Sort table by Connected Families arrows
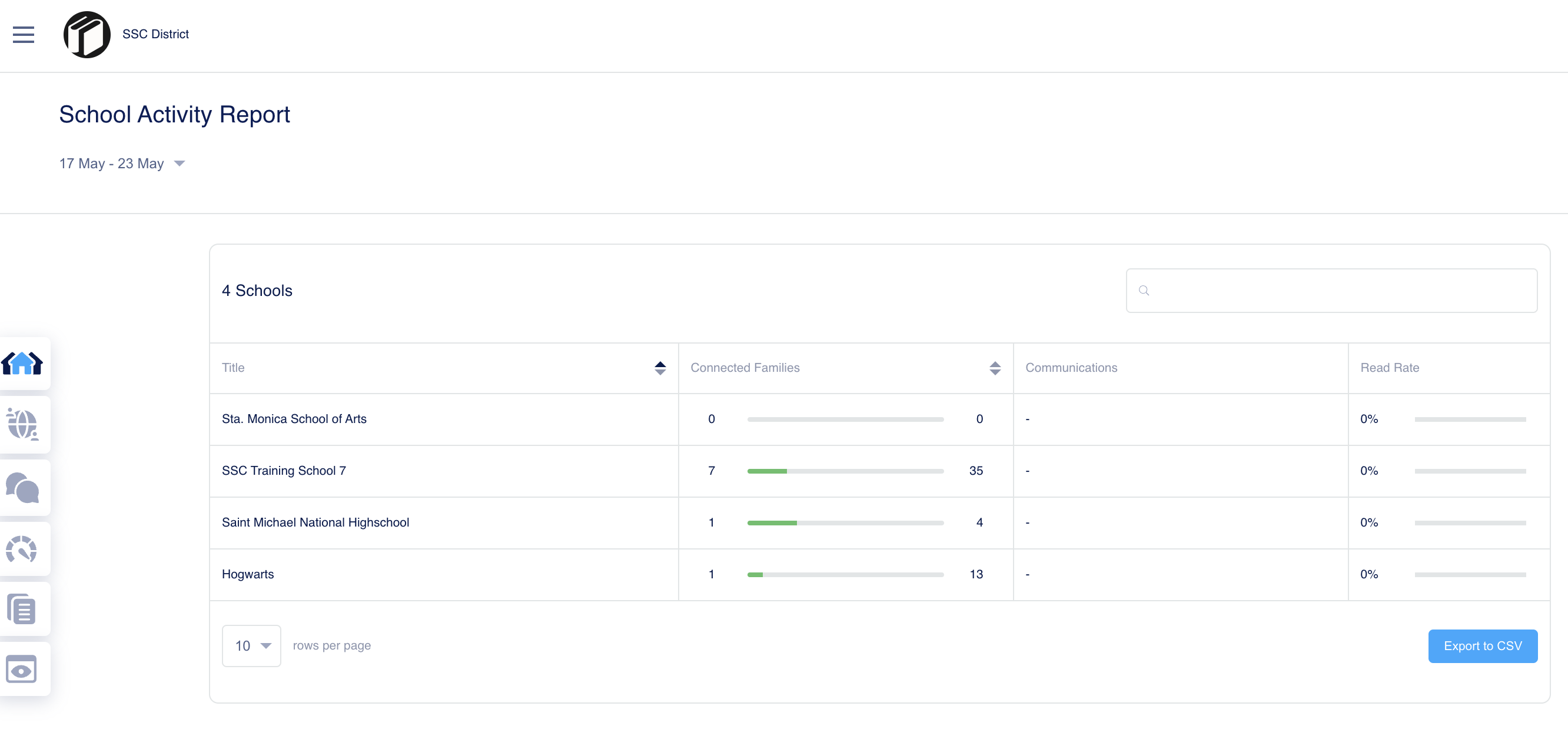Screen dimensions: 1568x746 pyautogui.click(x=995, y=368)
